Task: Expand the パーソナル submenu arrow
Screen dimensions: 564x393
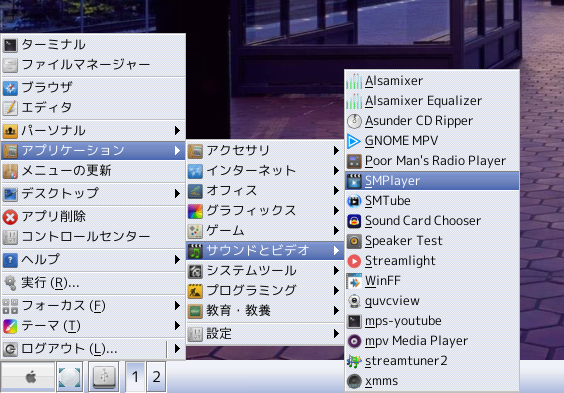Action: (177, 131)
